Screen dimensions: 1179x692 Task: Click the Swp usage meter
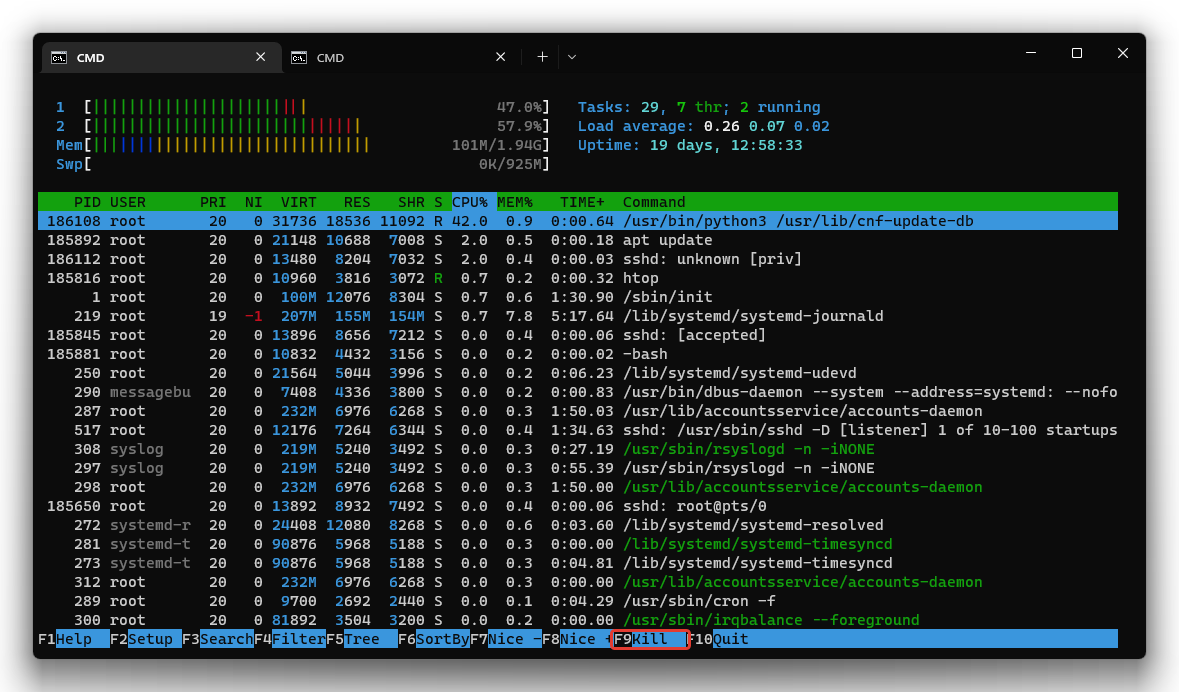point(317,164)
